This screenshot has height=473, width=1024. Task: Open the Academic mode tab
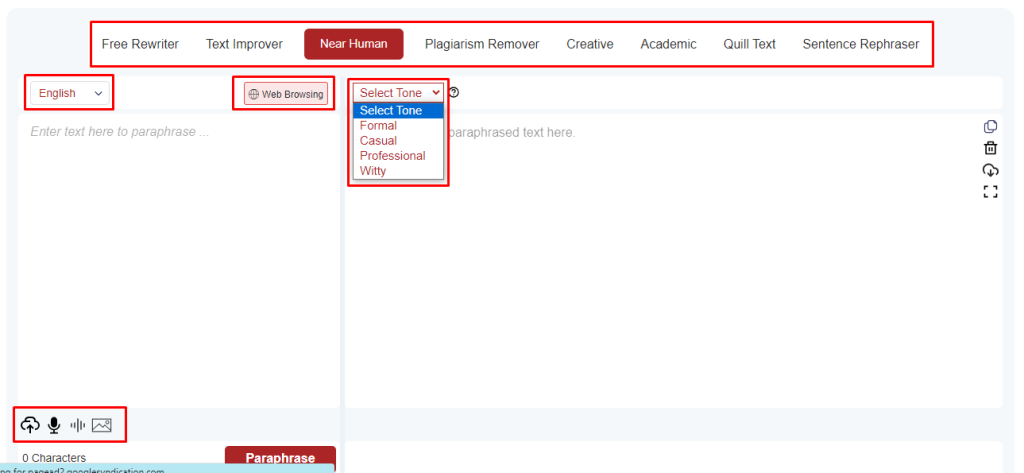tap(668, 44)
